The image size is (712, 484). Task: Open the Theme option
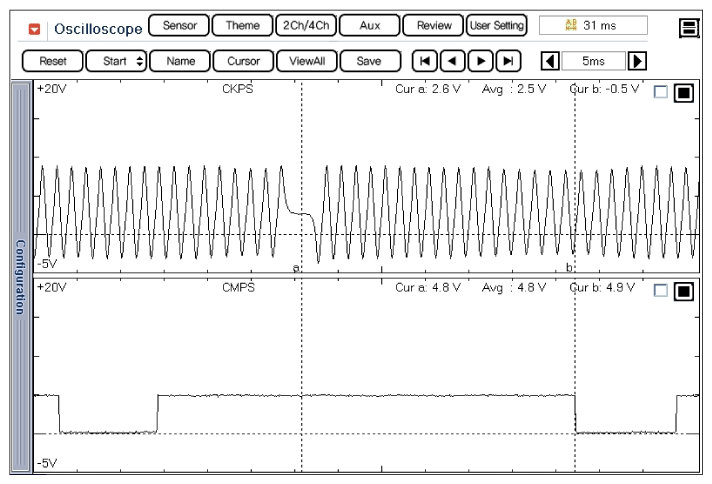[242, 25]
